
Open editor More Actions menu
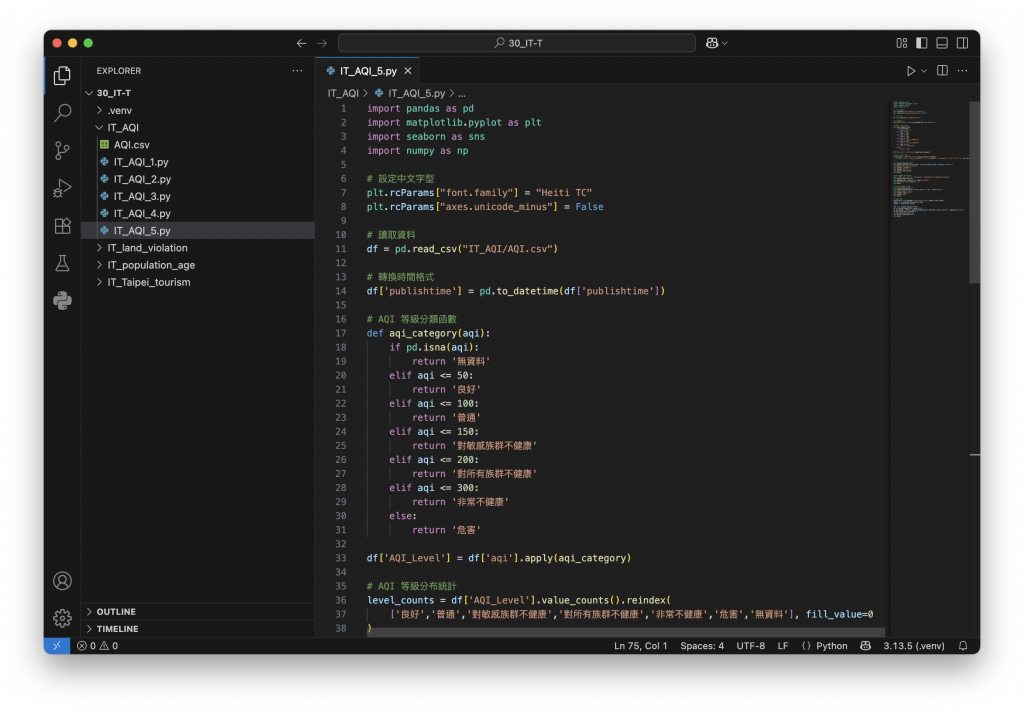click(962, 71)
